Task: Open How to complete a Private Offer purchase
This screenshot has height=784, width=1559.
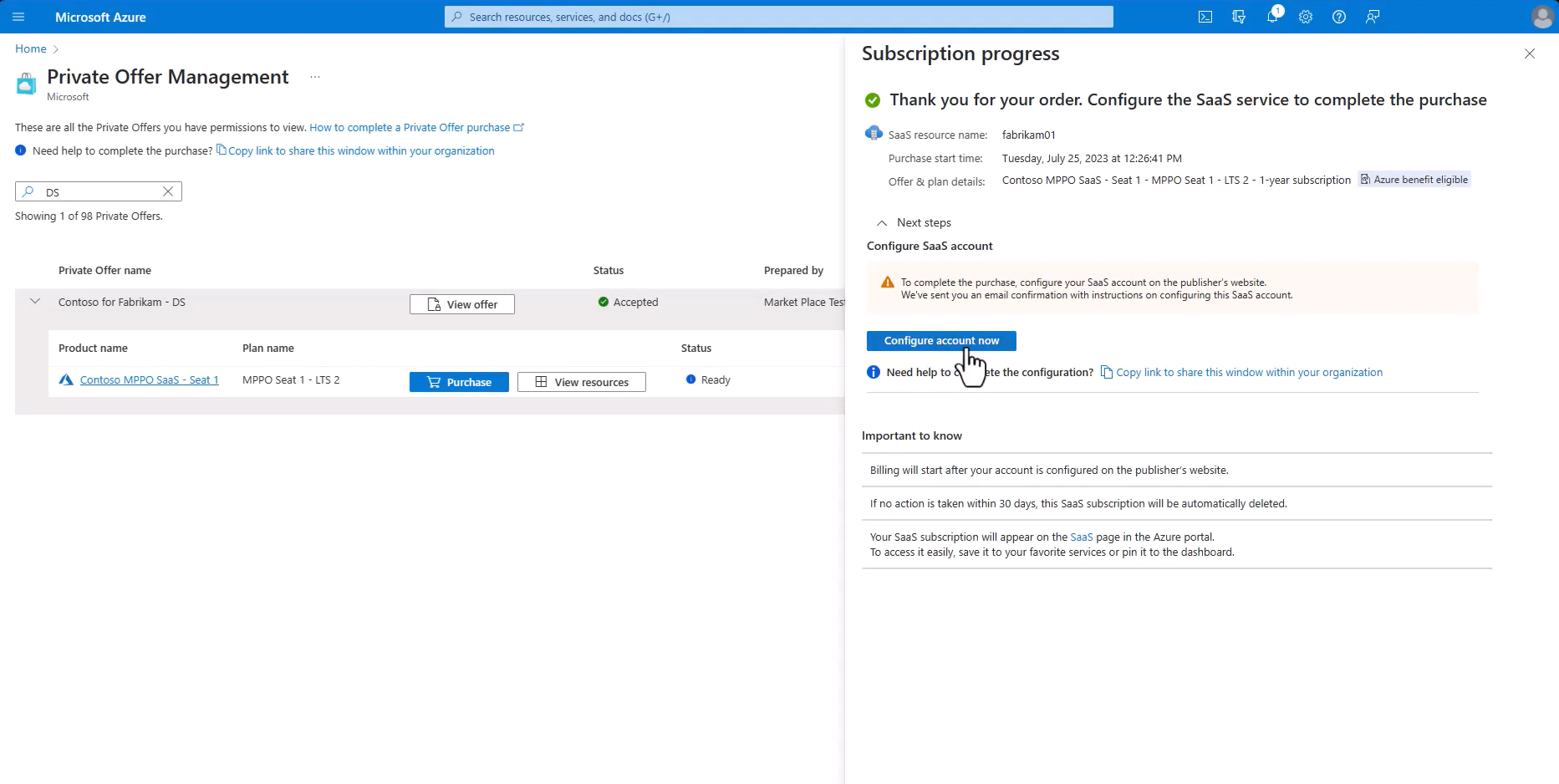Action: (x=416, y=128)
